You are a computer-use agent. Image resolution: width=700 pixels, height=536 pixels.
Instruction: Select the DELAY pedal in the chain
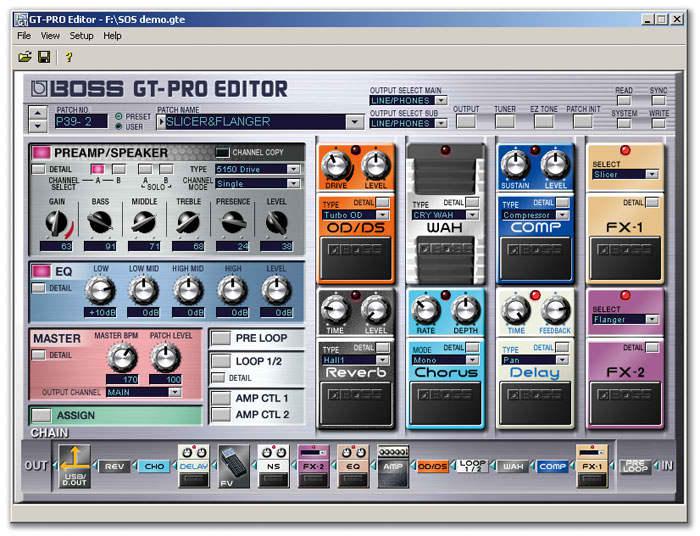click(193, 466)
